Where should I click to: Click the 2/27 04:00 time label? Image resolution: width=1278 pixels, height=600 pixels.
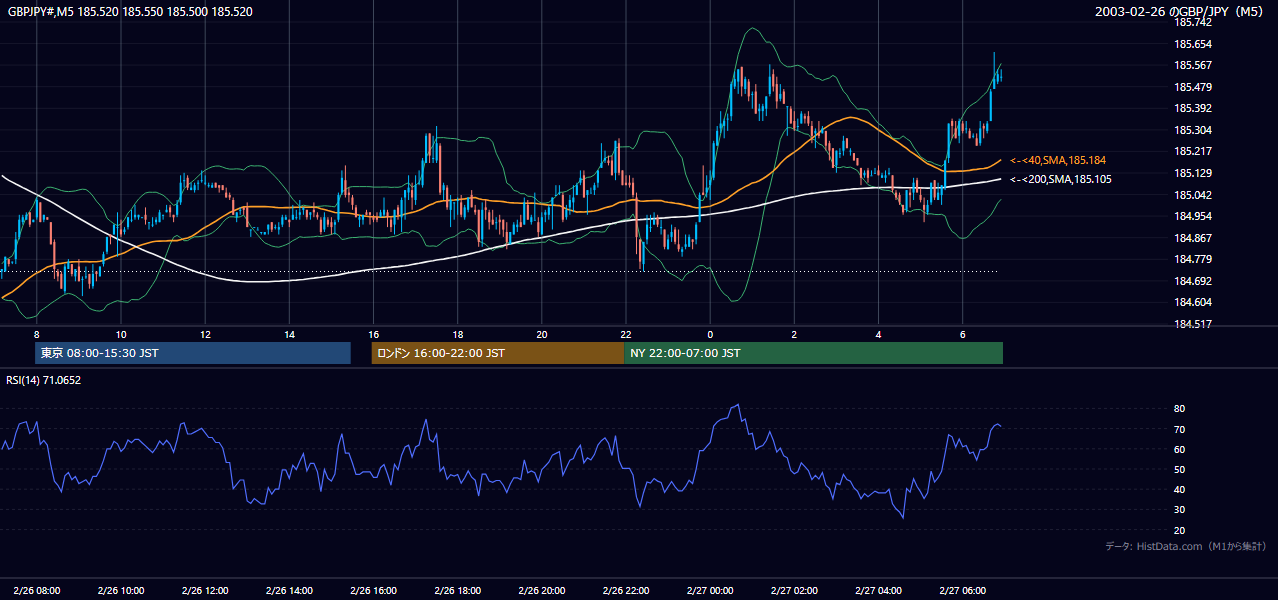[878, 591]
